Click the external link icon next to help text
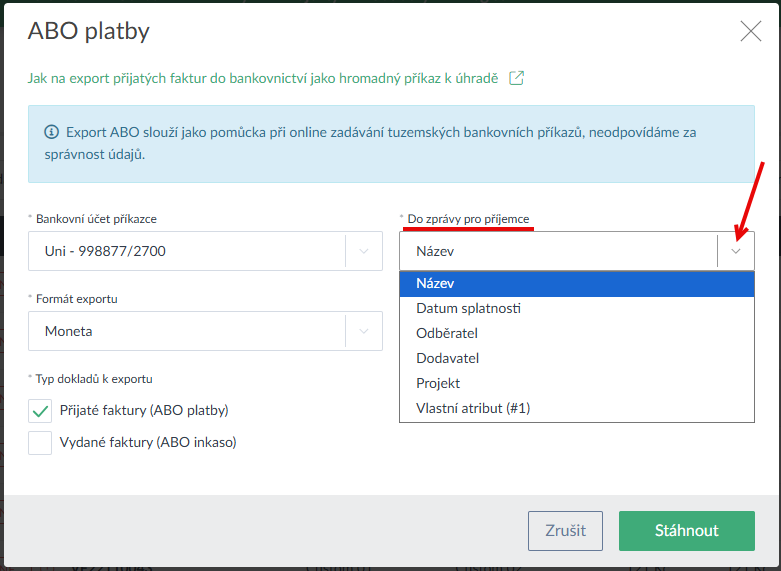Viewport: 781px width, 571px height. tap(516, 78)
